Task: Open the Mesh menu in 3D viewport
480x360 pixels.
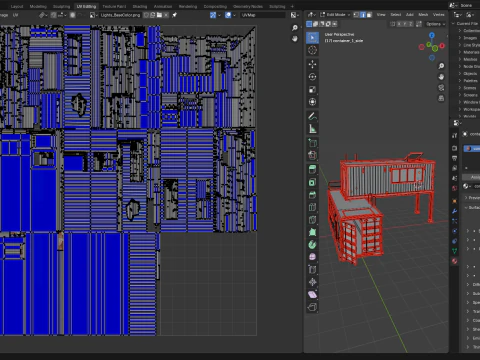Action: click(x=423, y=15)
